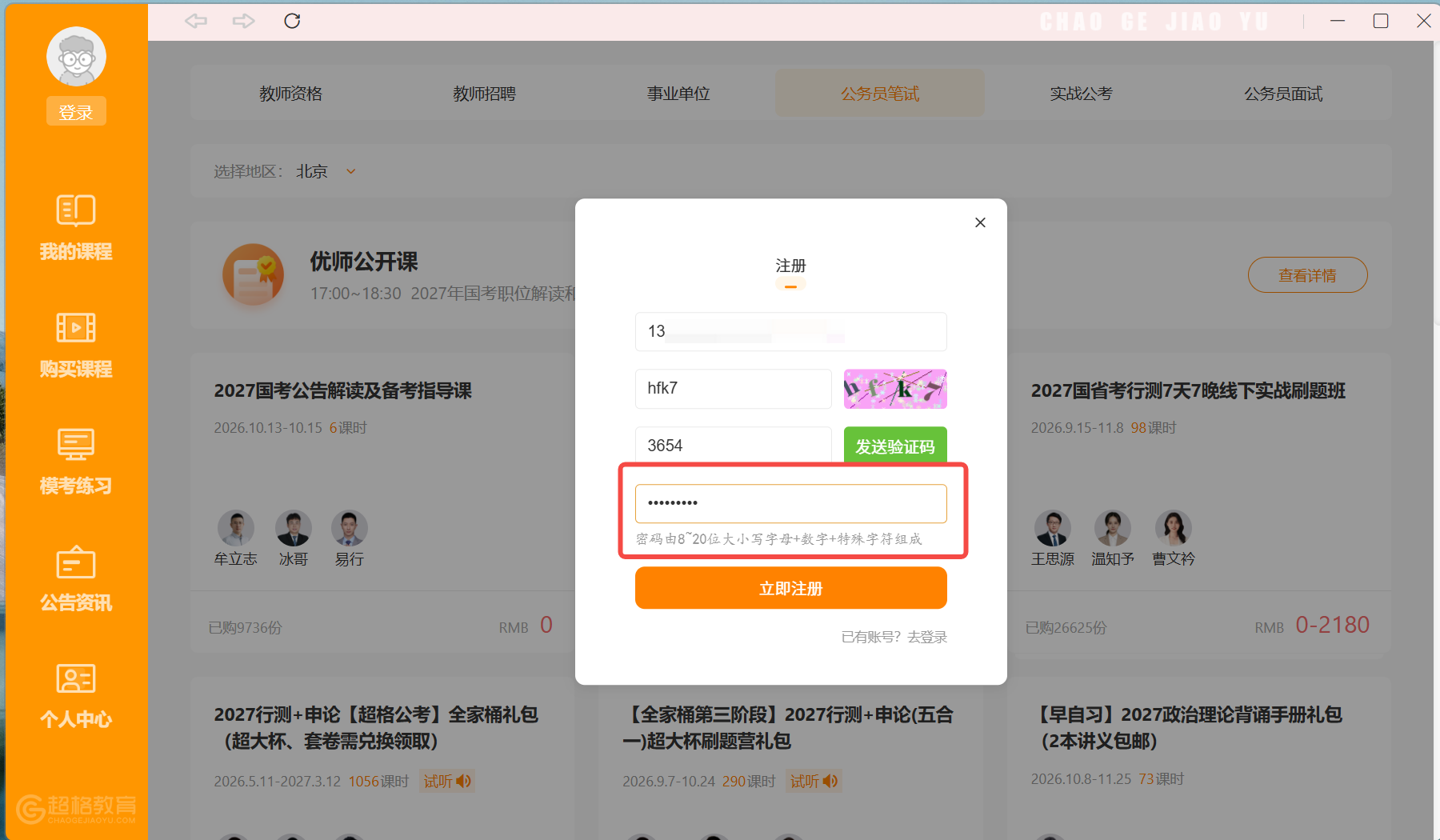The width and height of the screenshot is (1440, 840).
Task: Maximize the application window
Action: coord(1380,21)
